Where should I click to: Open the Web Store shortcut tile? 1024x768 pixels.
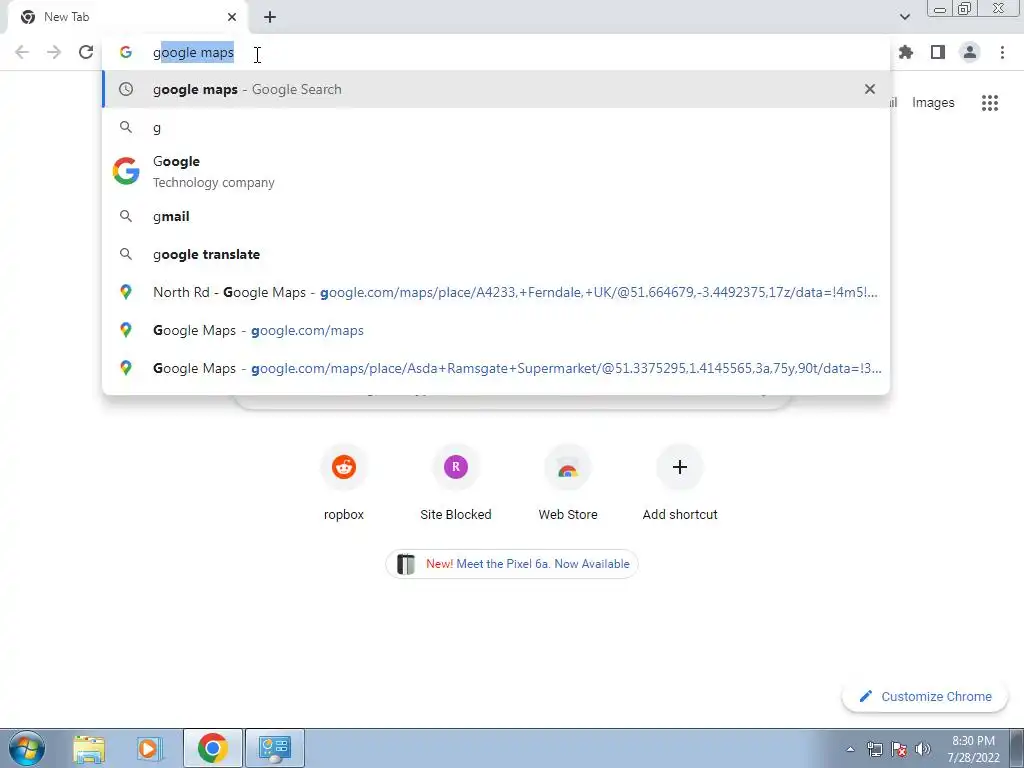(568, 482)
